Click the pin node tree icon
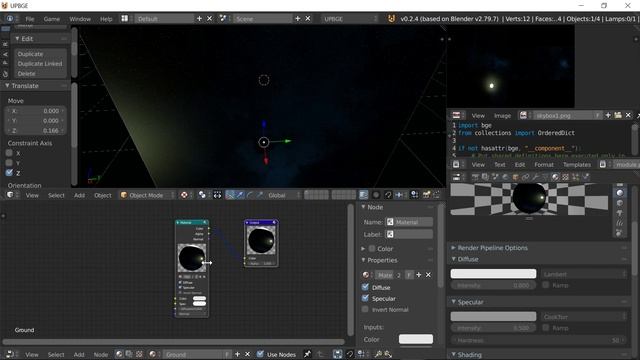 [x=307, y=354]
